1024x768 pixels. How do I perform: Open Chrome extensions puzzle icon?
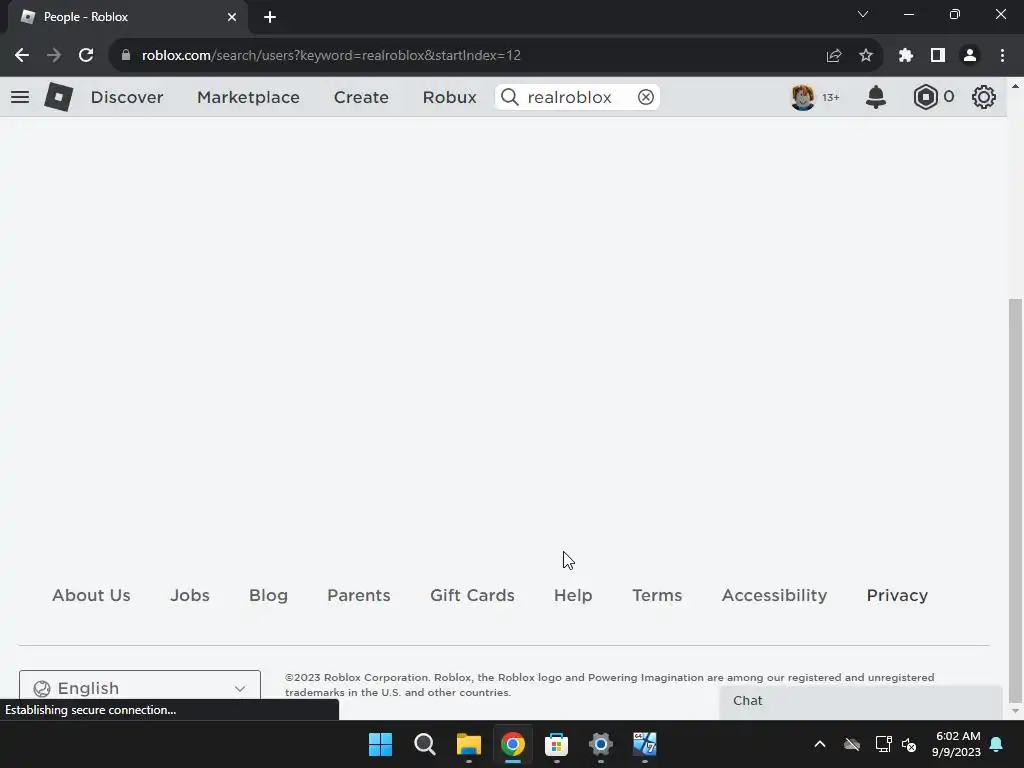coord(905,56)
